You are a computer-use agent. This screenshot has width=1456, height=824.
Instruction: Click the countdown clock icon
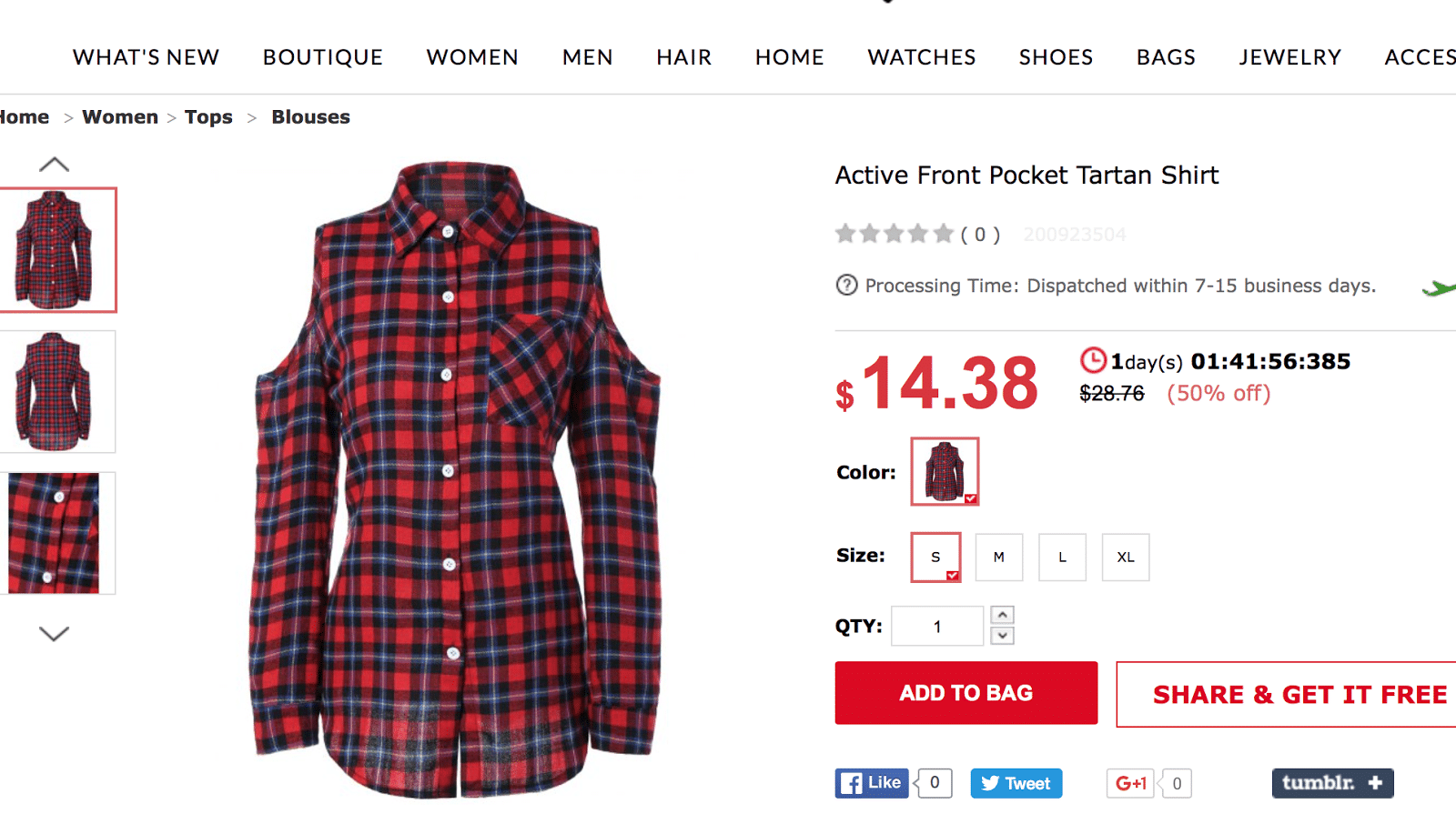1093,361
